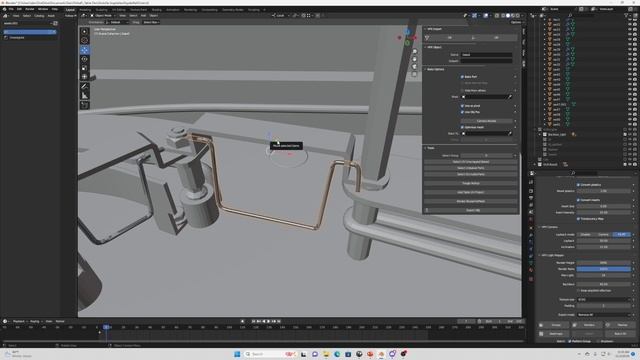
Task: Open the timeline Playback menu
Action: (18, 321)
